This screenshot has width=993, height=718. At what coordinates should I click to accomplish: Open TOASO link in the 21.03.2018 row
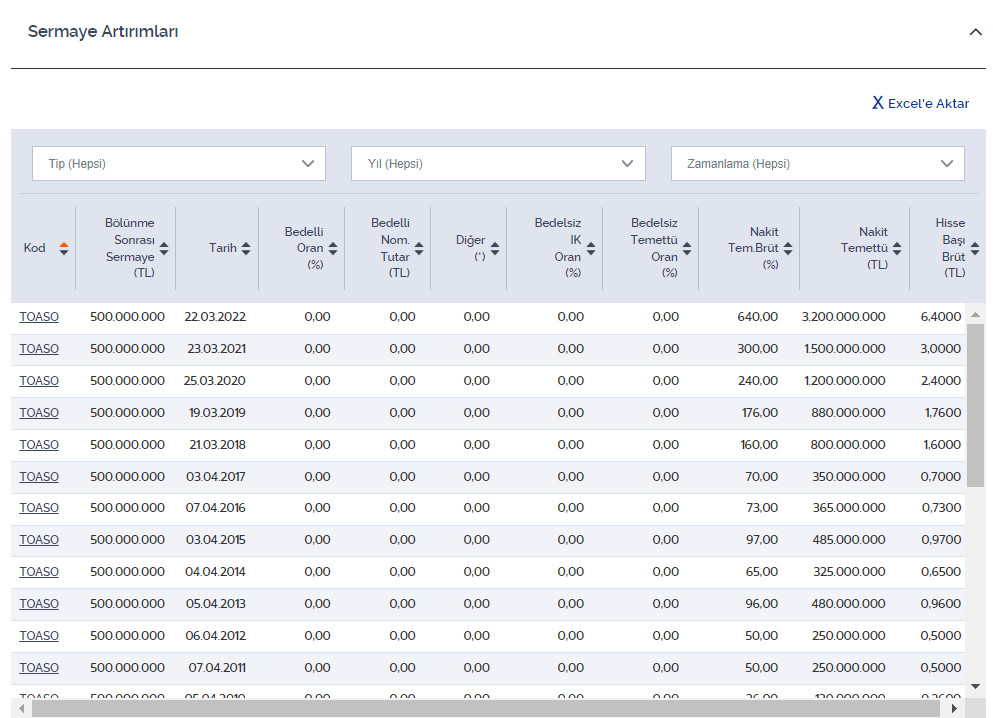click(x=39, y=444)
